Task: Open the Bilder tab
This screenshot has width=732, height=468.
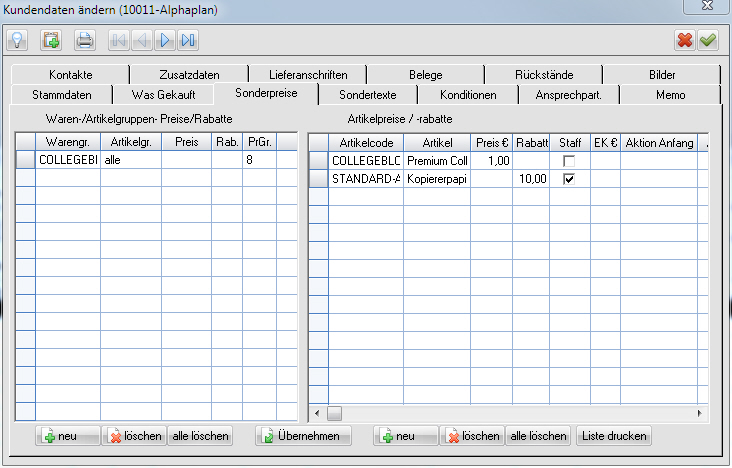Action: coord(662,75)
